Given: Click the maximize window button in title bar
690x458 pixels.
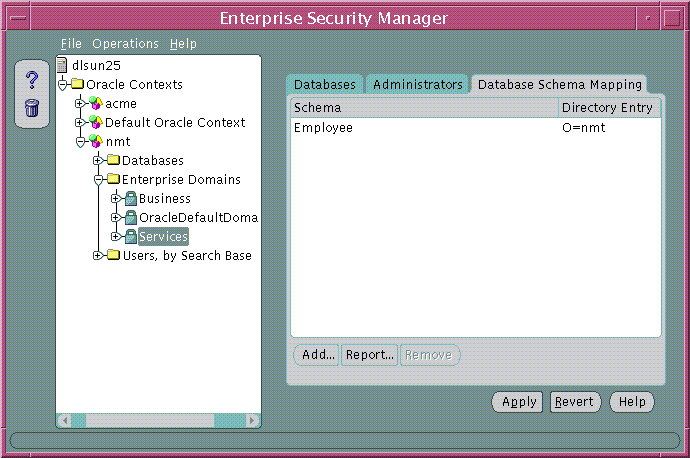Looking at the screenshot, I should tap(672, 18).
